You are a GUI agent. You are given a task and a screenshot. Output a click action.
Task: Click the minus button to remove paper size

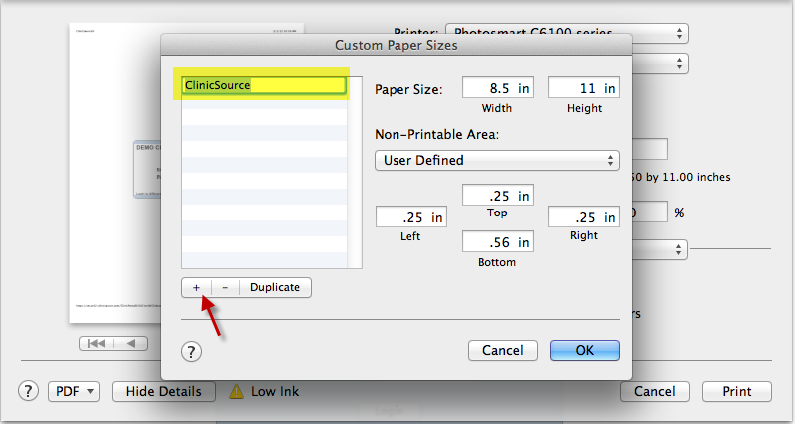(225, 287)
